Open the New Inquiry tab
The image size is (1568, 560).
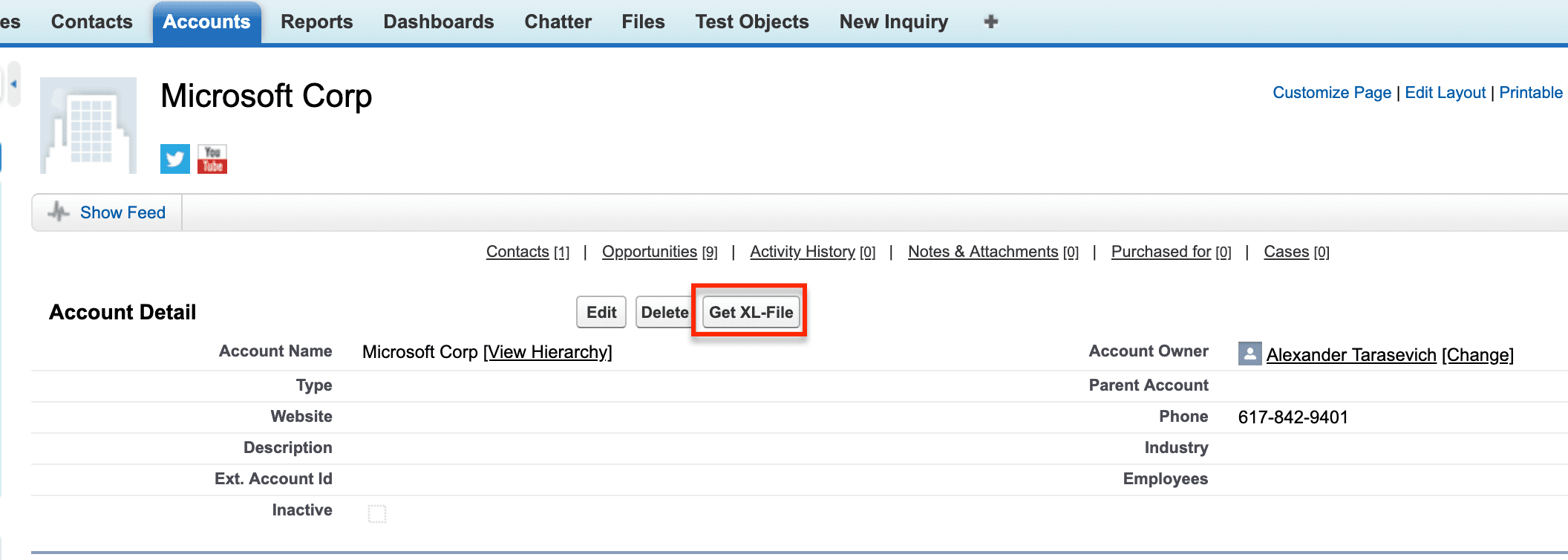894,22
